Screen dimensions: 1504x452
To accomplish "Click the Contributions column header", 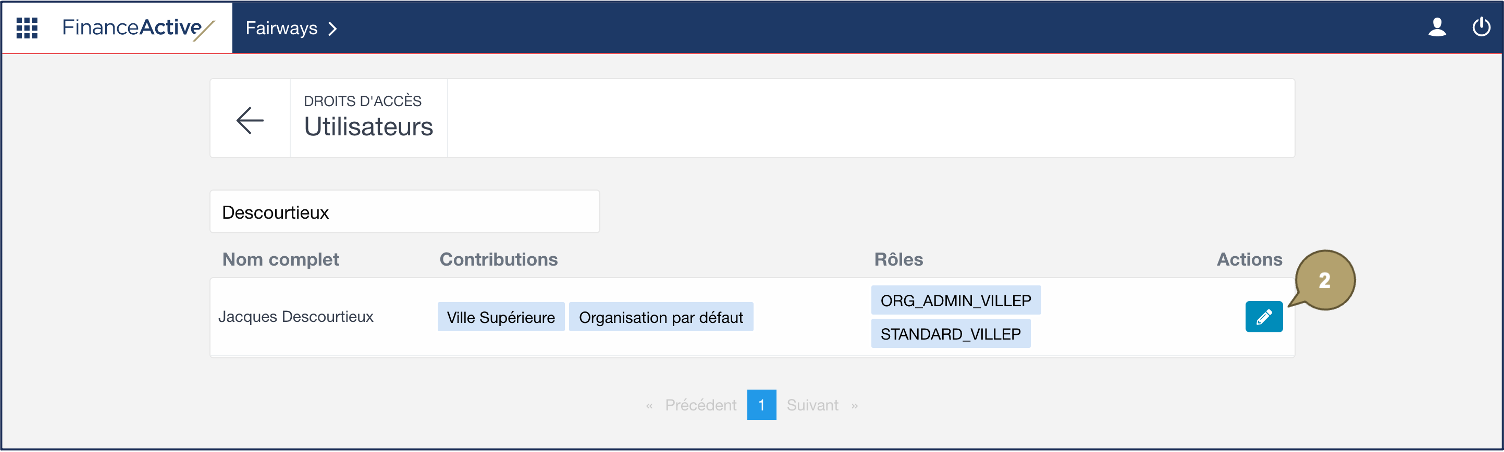I will click(499, 260).
